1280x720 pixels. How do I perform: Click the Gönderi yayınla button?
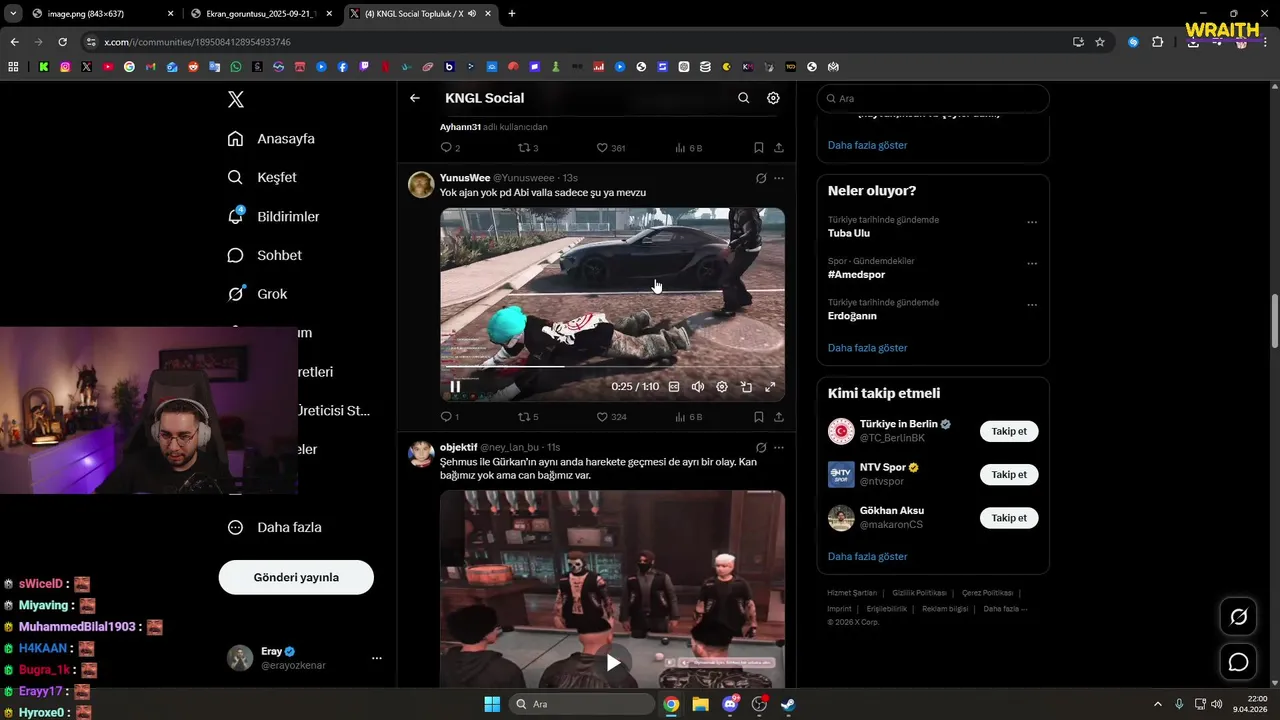click(296, 577)
